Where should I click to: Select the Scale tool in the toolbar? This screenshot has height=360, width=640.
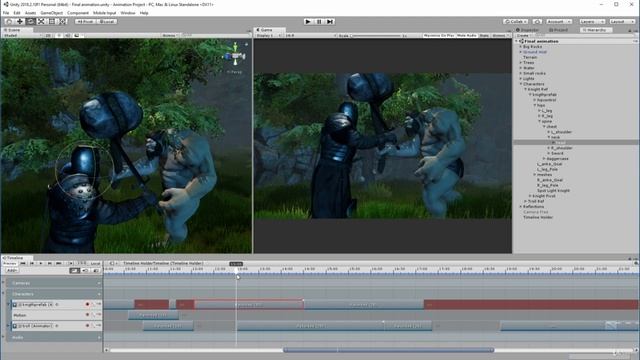point(41,21)
